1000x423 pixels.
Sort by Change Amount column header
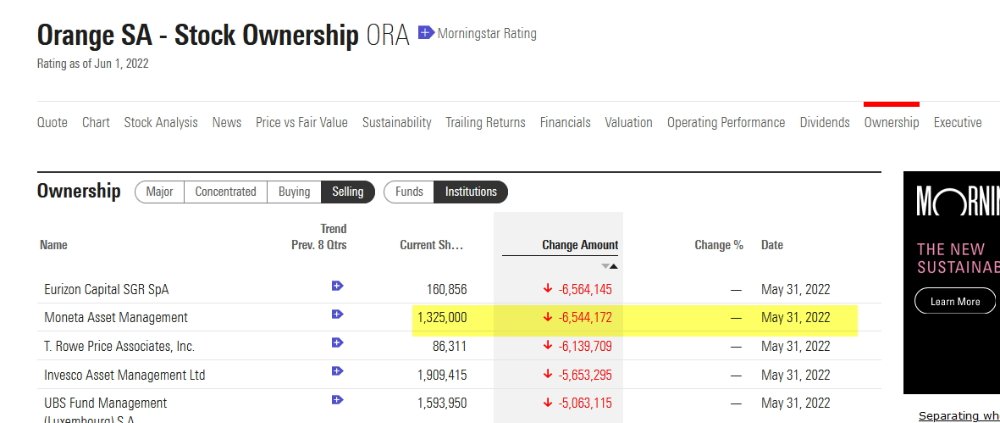(580, 245)
